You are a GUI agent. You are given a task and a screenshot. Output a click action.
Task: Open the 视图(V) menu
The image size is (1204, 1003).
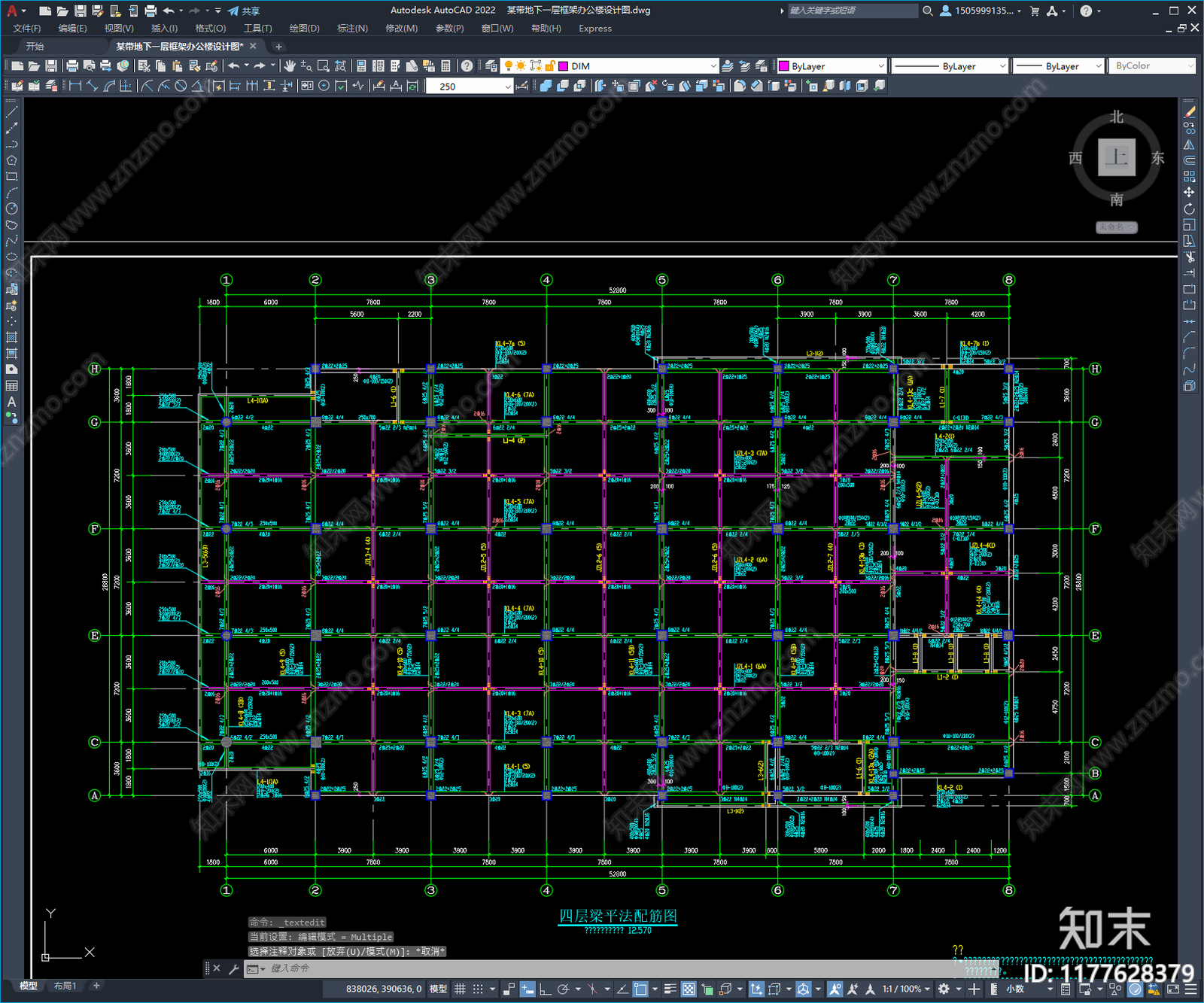point(119,28)
